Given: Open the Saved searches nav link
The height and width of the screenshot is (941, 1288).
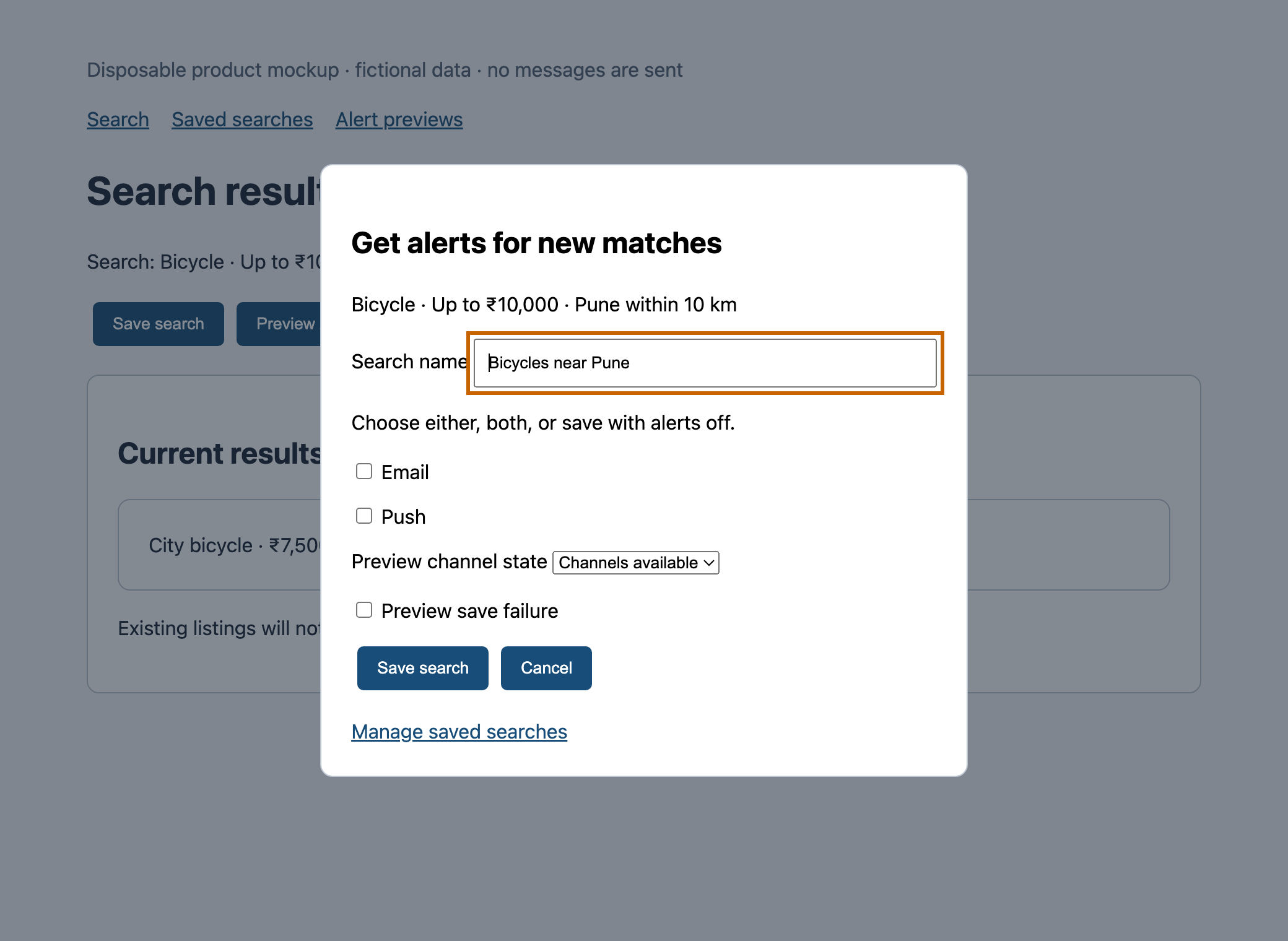Looking at the screenshot, I should tap(242, 119).
